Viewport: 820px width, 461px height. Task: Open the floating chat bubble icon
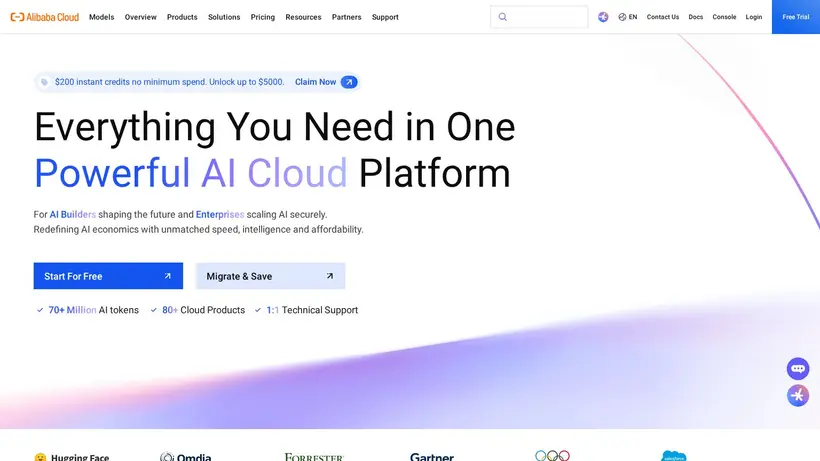pos(798,368)
